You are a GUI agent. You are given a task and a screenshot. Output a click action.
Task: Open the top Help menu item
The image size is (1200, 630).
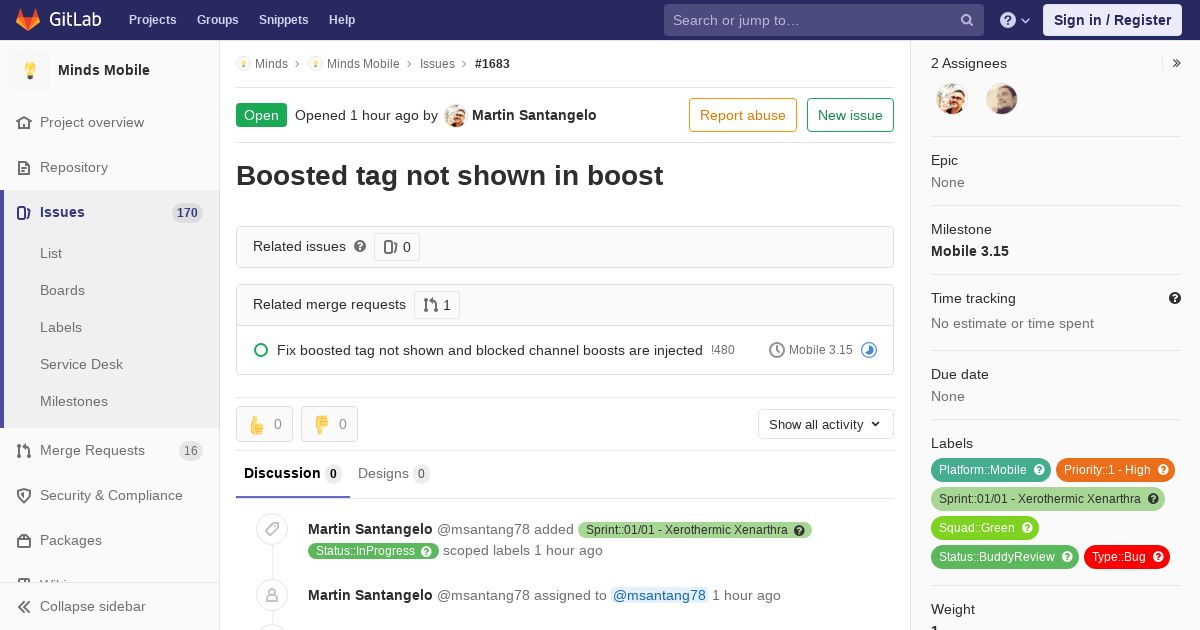(x=342, y=20)
